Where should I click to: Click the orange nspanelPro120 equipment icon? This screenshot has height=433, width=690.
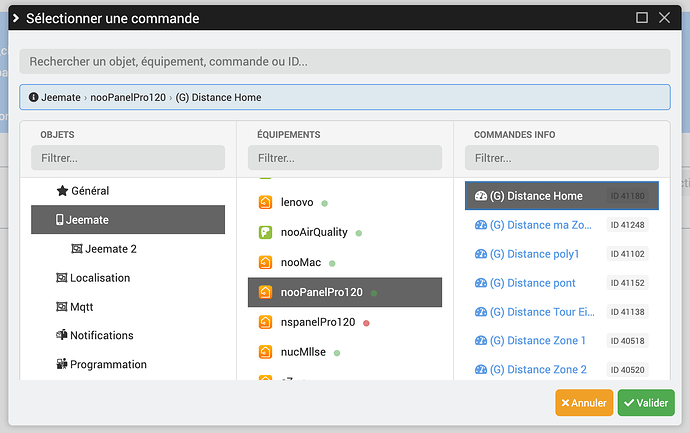click(265, 322)
